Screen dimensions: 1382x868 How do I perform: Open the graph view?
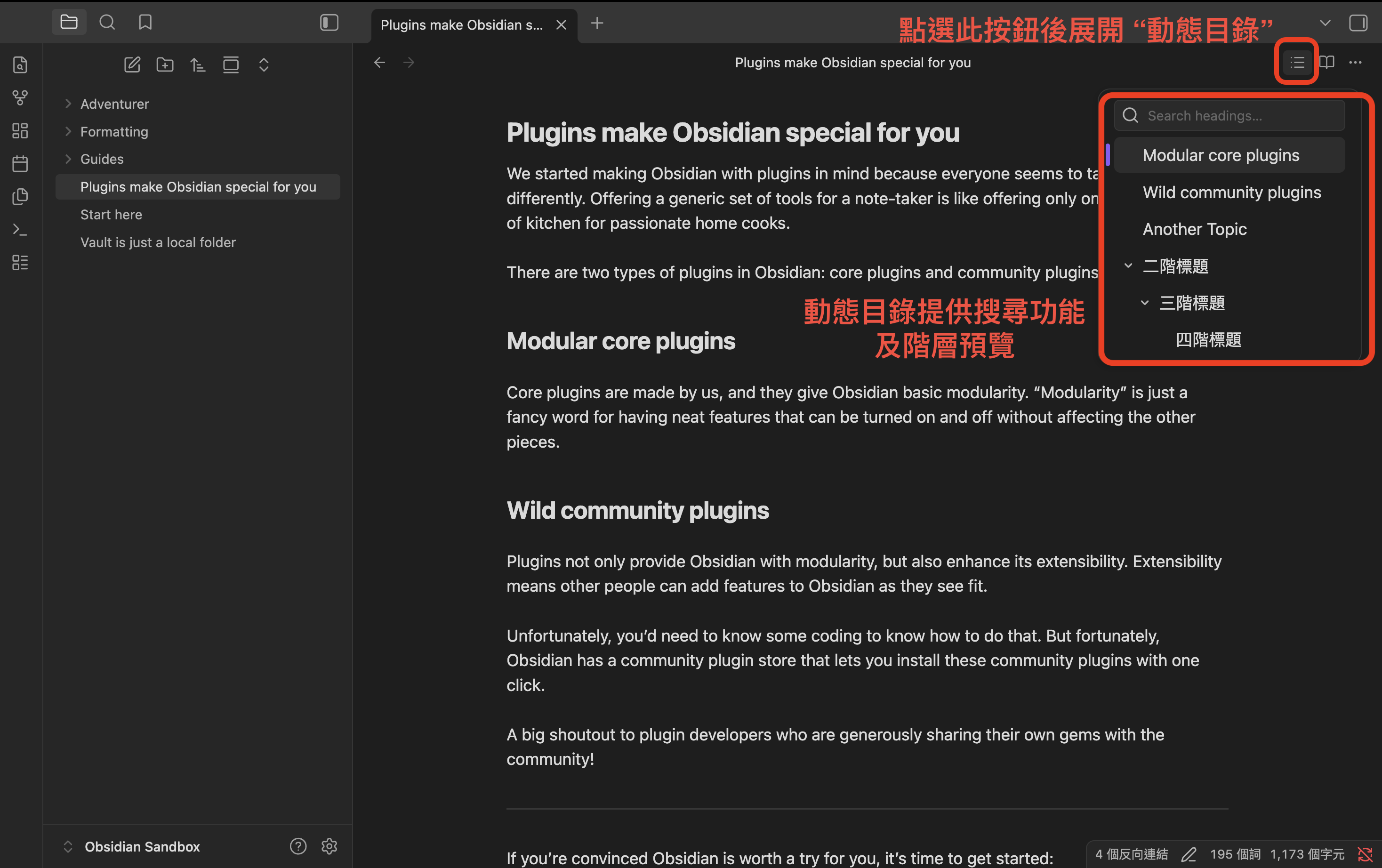tap(20, 97)
